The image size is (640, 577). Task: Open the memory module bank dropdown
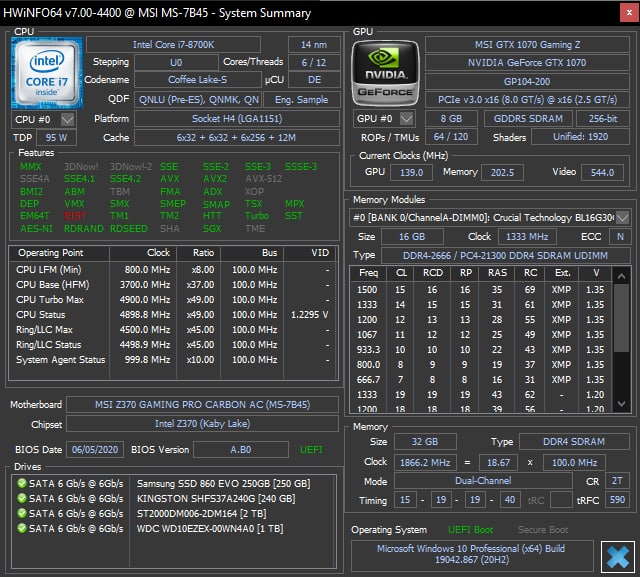(622, 217)
